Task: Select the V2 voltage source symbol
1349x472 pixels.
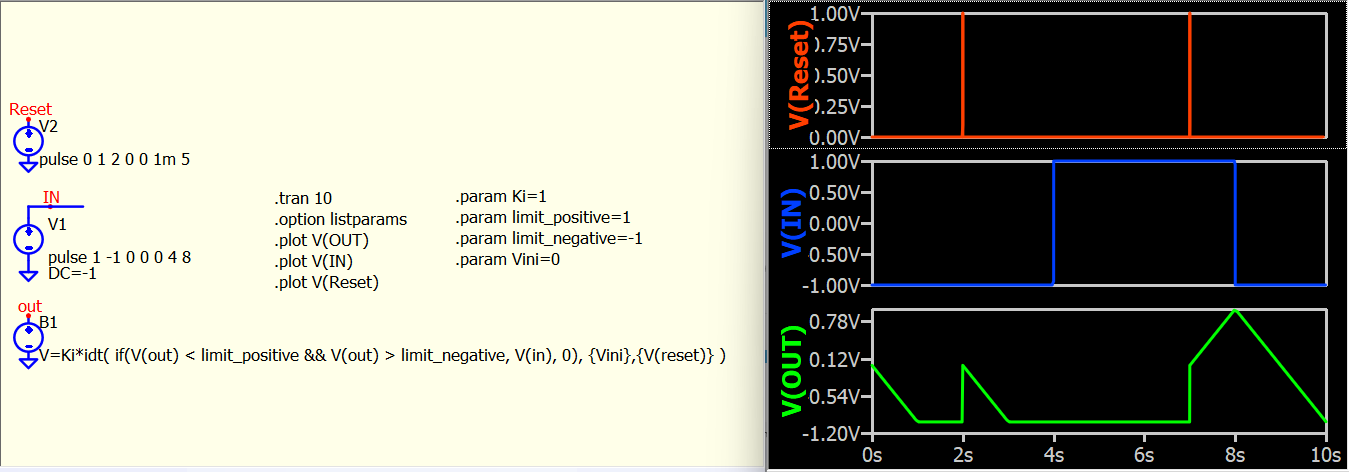Action: click(28, 140)
